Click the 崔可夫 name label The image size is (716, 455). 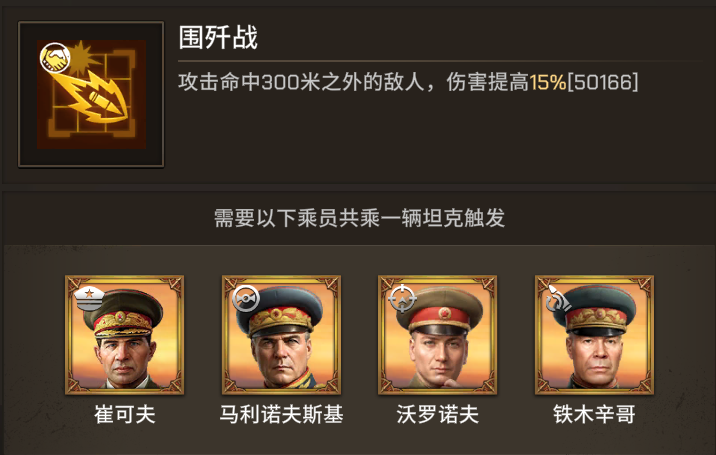click(125, 415)
